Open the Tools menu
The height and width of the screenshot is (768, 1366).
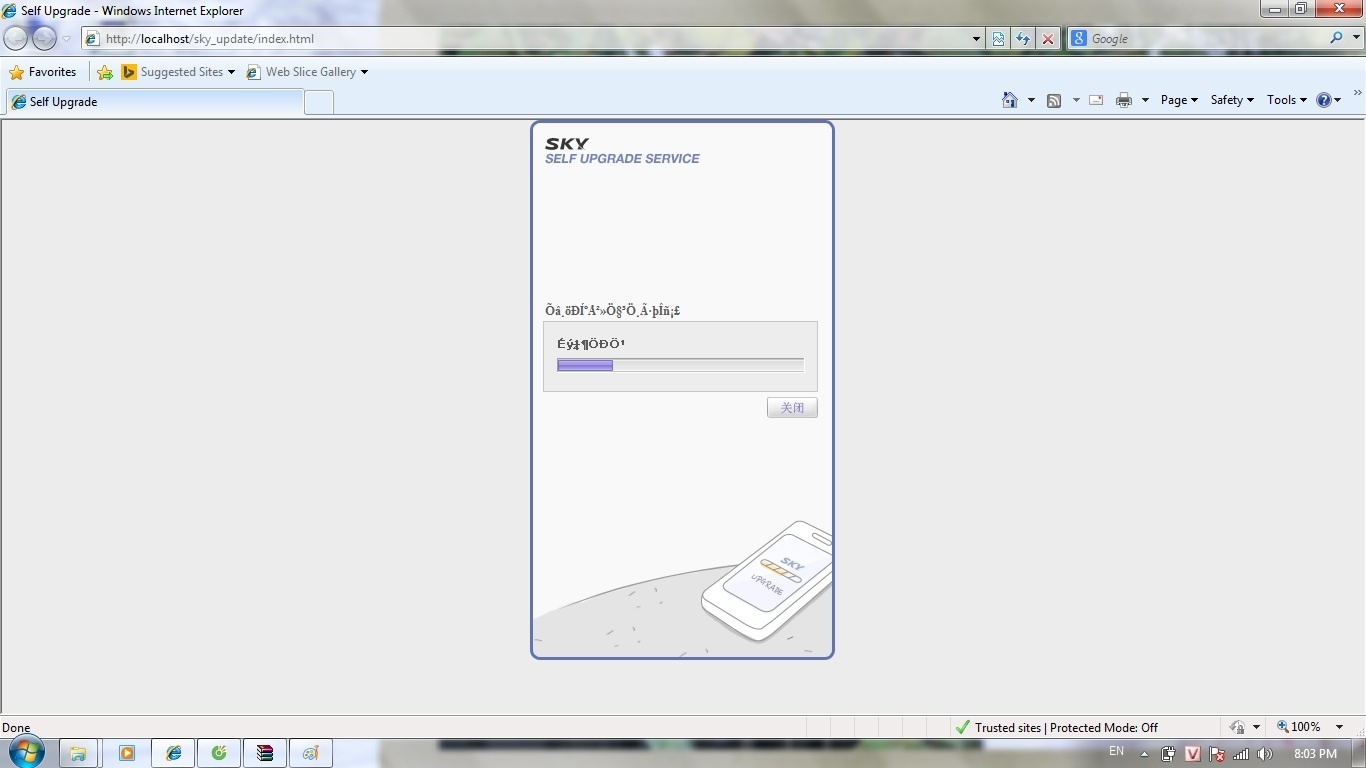1287,100
